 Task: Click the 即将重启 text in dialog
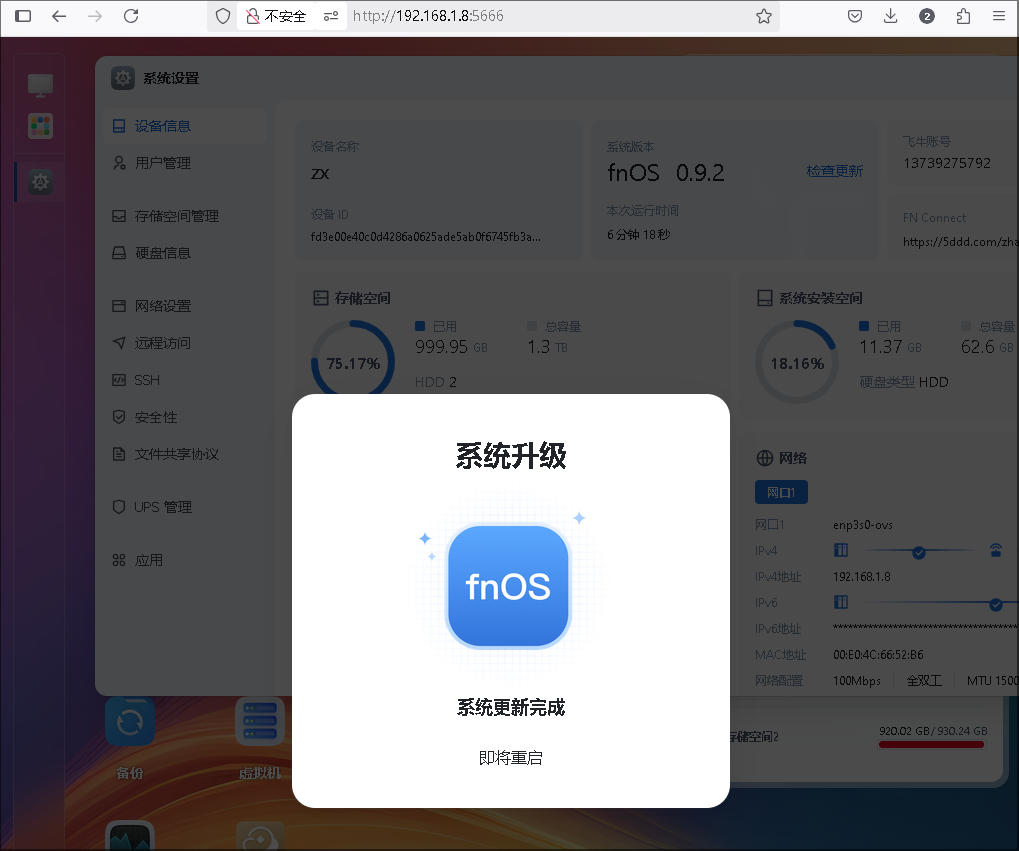(x=511, y=758)
